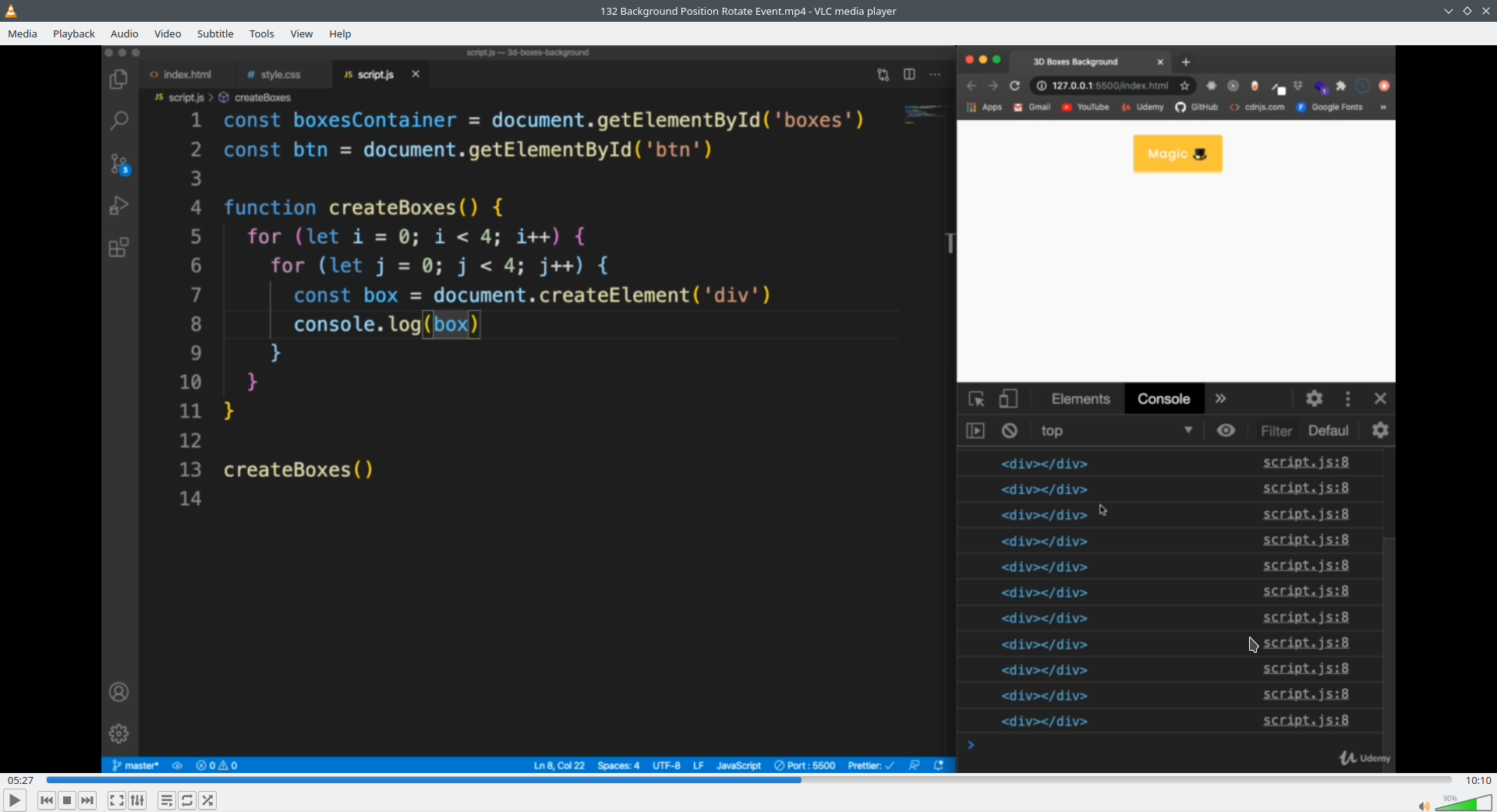1497x812 pixels.
Task: Click the master branch in status bar
Action: 136,765
